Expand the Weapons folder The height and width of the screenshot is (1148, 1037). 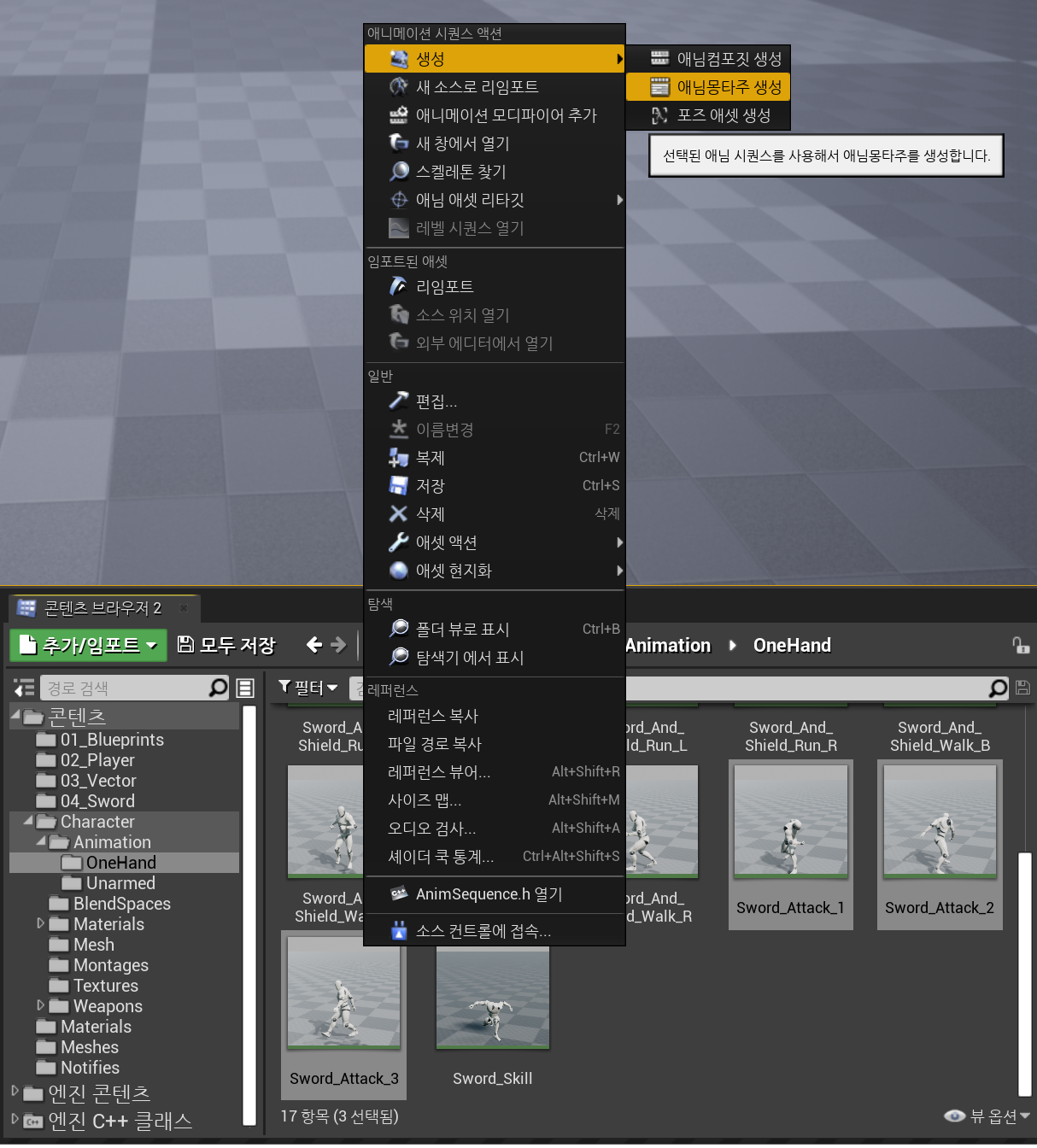40,1005
